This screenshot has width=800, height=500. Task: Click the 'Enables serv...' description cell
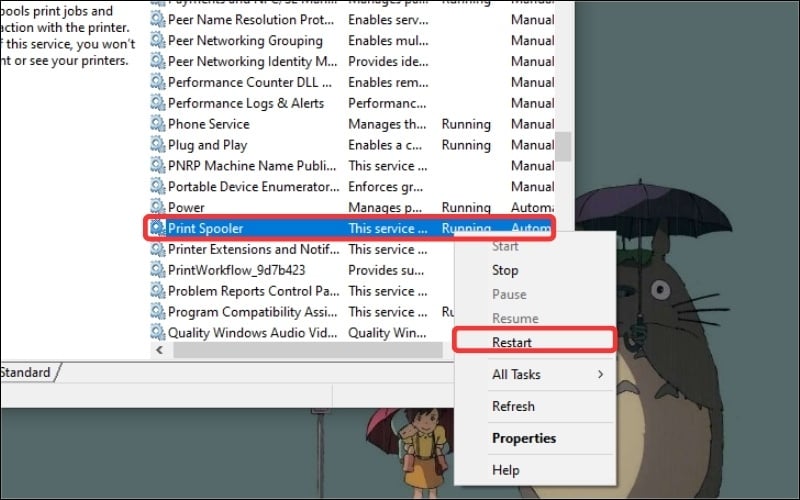[x=388, y=19]
